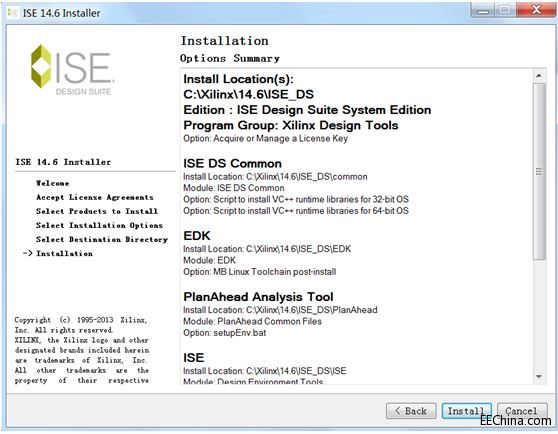Close the ISE 14.6 Installer window
The height and width of the screenshot is (434, 558).
click(536, 10)
